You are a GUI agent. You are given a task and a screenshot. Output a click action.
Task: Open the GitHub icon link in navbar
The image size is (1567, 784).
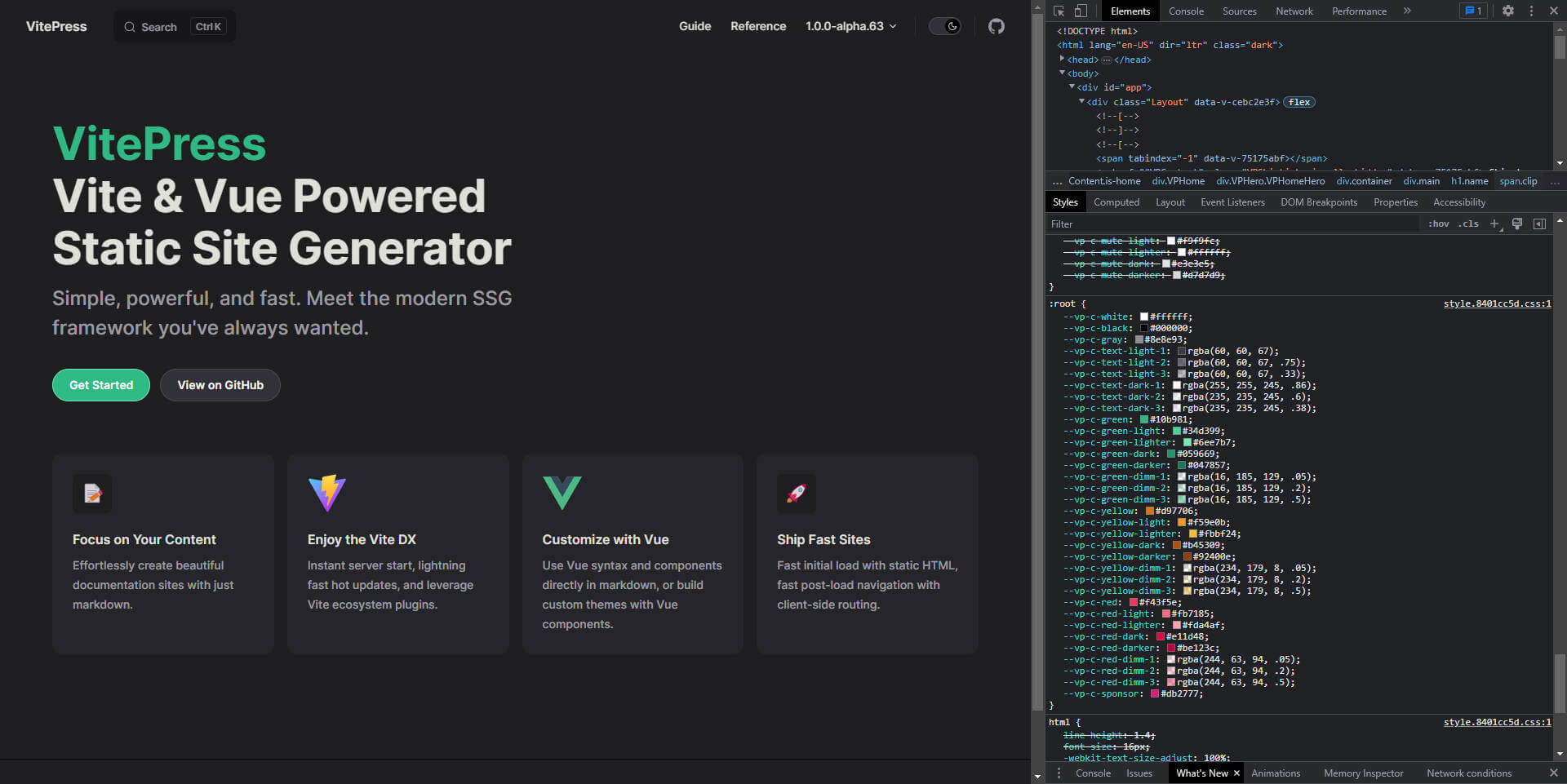tap(997, 26)
